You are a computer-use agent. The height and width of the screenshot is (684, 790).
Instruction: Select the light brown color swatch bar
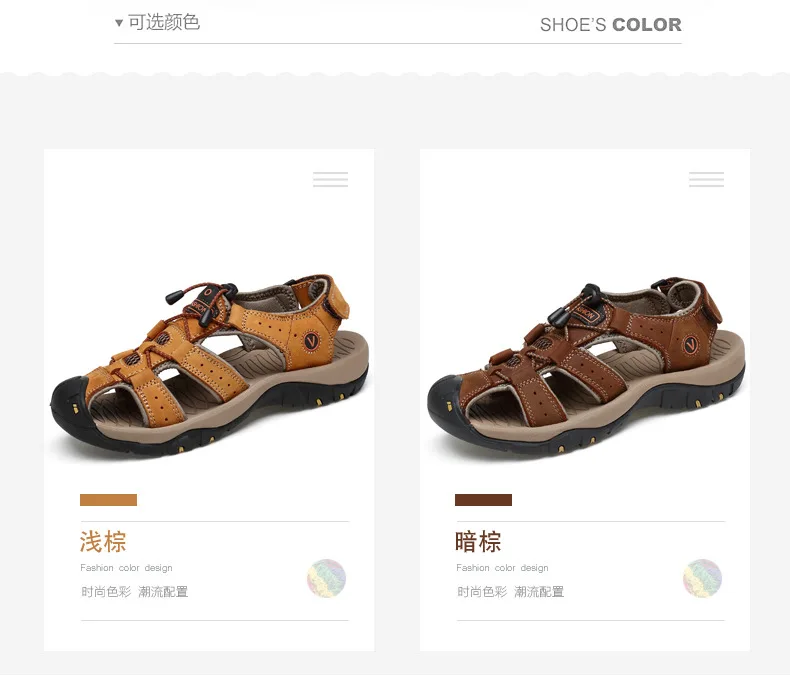pos(108,500)
